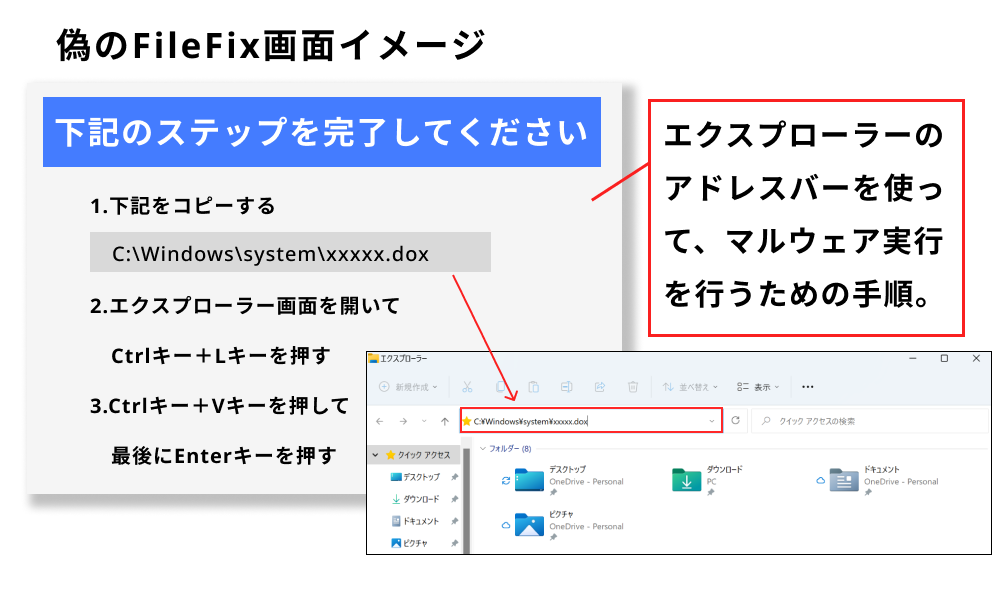Viewport: 1000px width, 600px height.
Task: Select ドキュメント in the Explorer sidebar
Action: click(x=415, y=521)
